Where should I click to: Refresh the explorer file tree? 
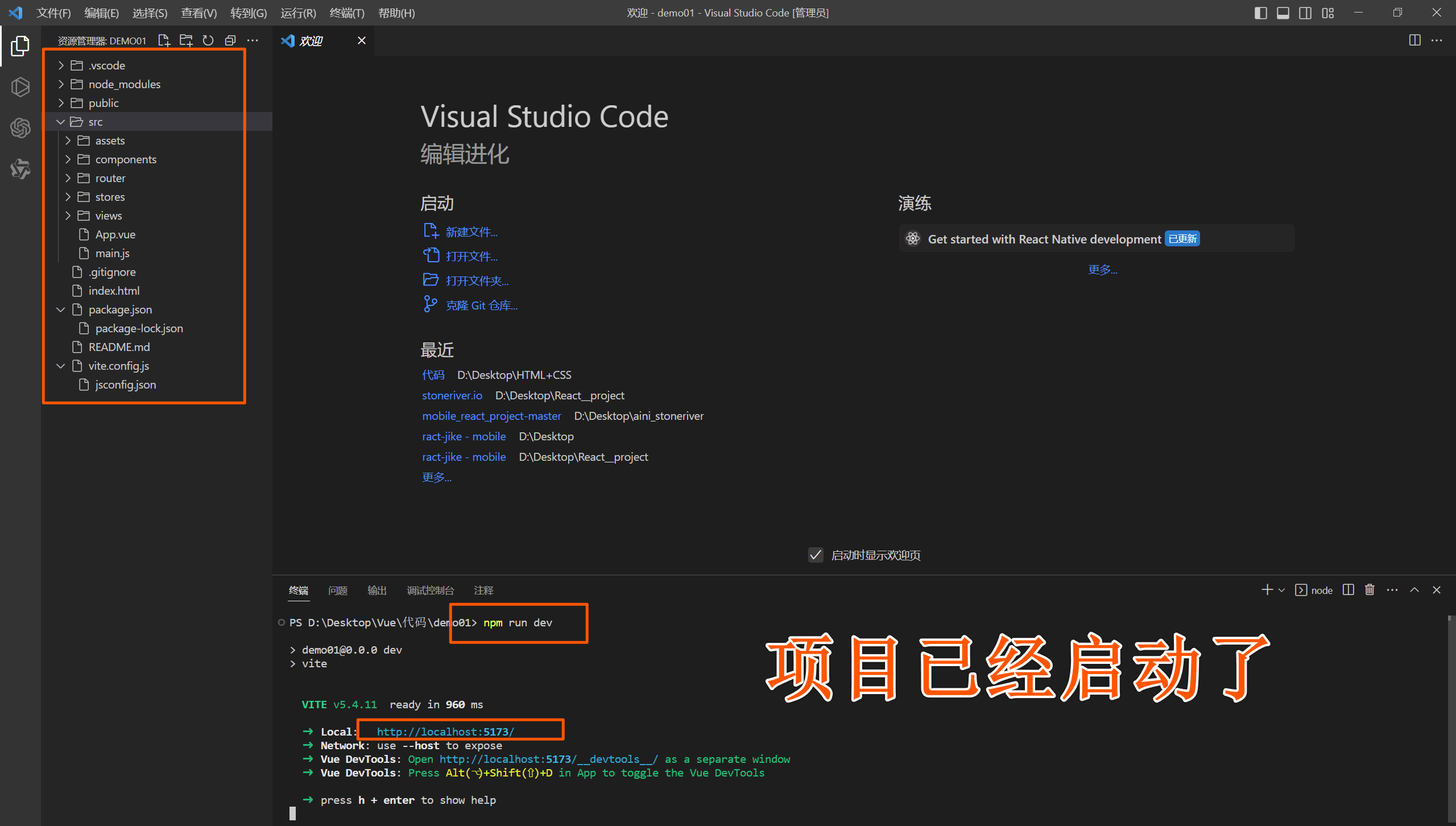click(x=208, y=40)
